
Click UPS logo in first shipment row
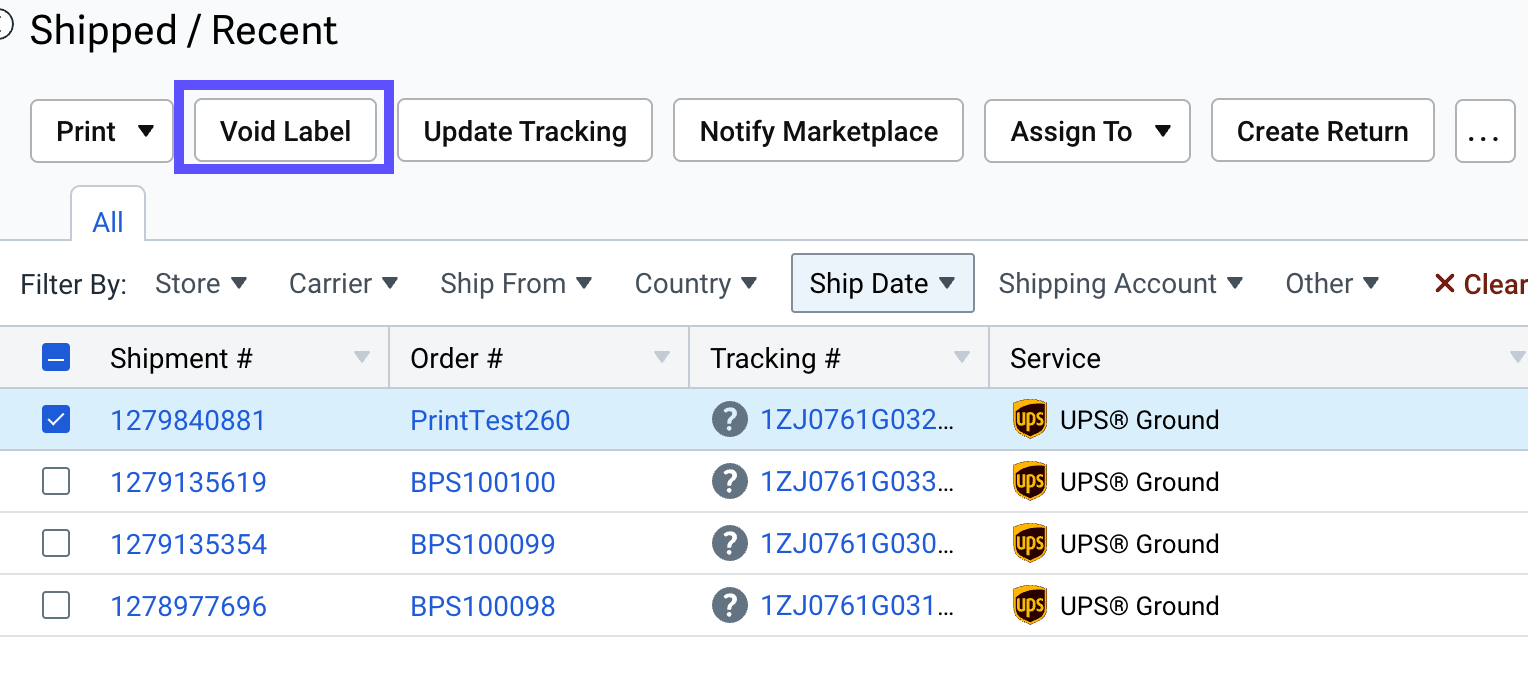click(x=1030, y=420)
